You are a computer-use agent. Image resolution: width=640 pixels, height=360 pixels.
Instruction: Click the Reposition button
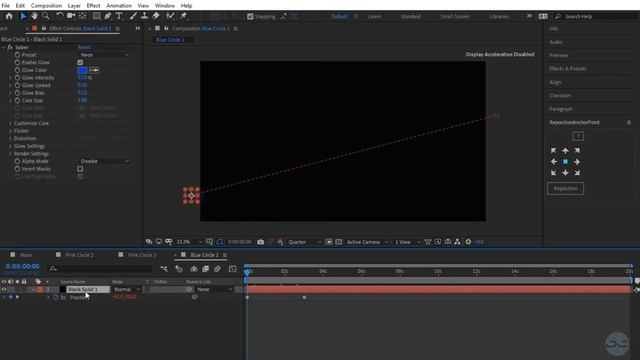tap(565, 189)
